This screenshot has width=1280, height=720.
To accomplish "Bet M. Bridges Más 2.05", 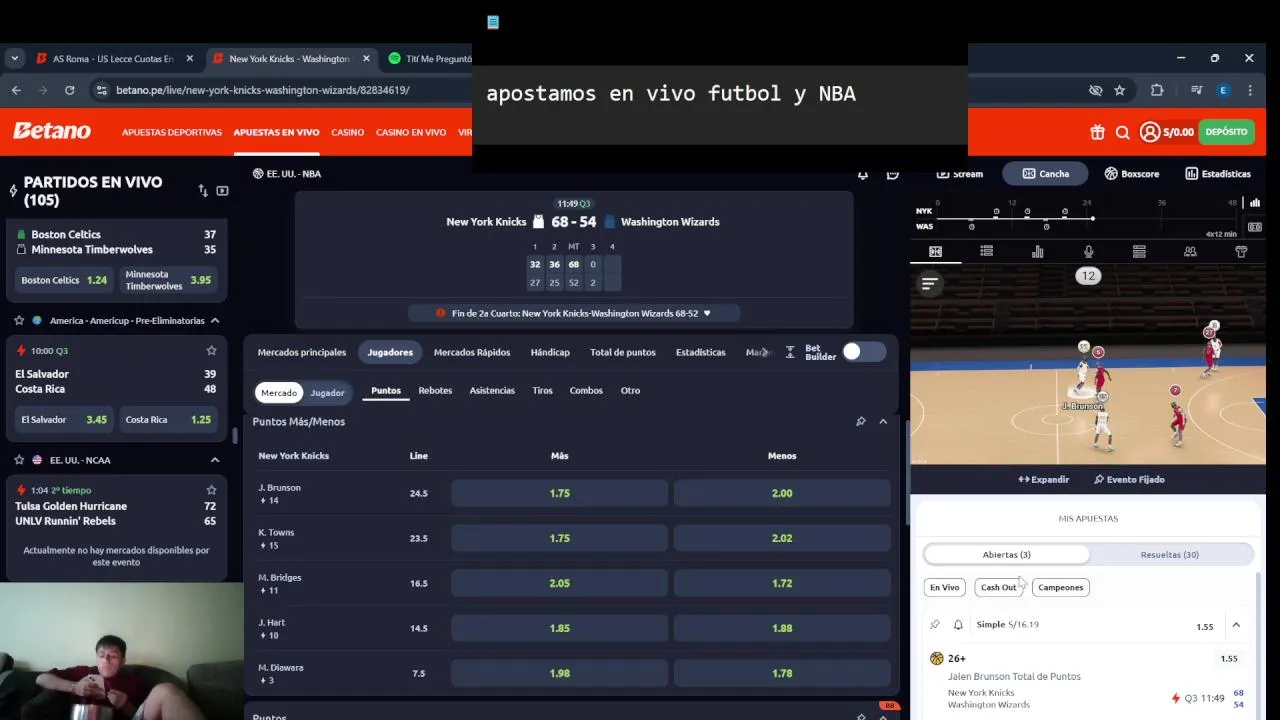I will click(559, 583).
